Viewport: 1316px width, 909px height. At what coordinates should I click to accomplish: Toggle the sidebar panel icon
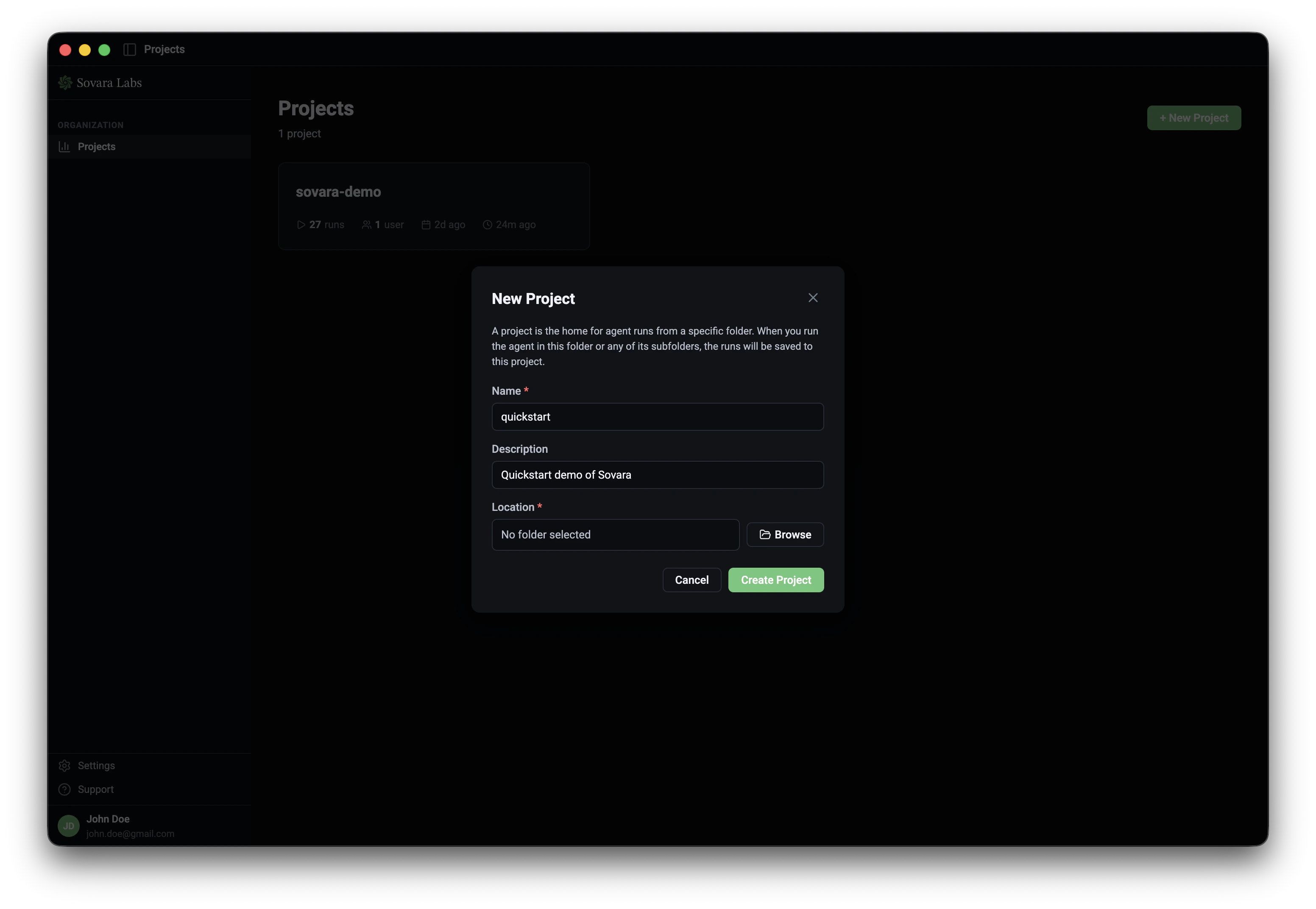pos(129,50)
